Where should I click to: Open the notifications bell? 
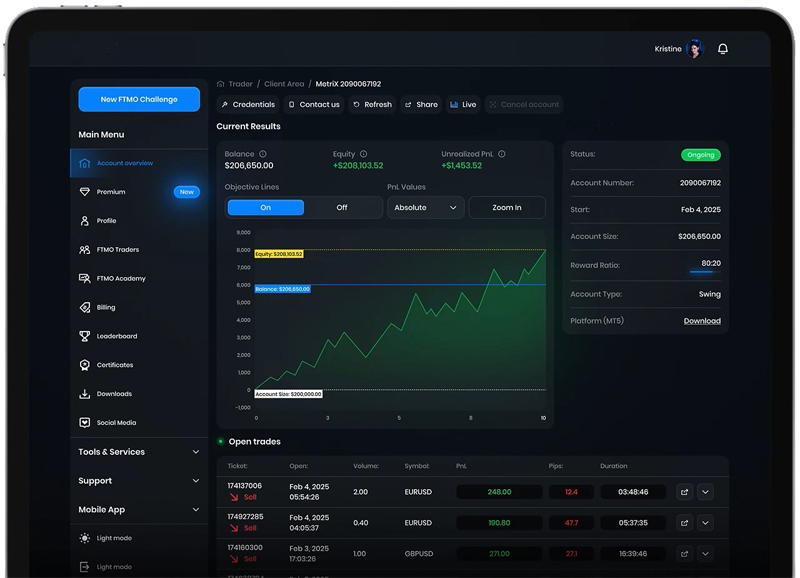pos(722,49)
